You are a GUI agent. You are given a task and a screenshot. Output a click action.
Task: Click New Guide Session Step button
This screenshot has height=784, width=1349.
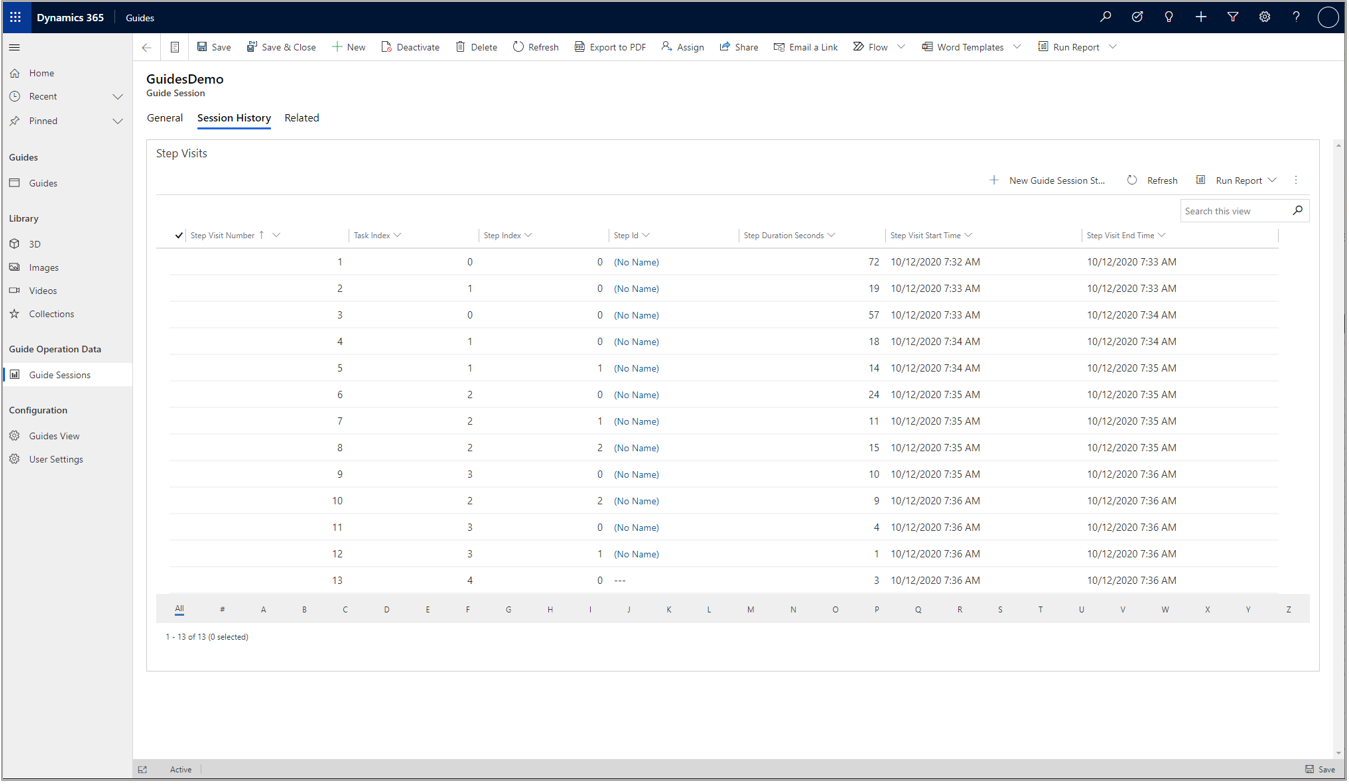pyautogui.click(x=1047, y=180)
